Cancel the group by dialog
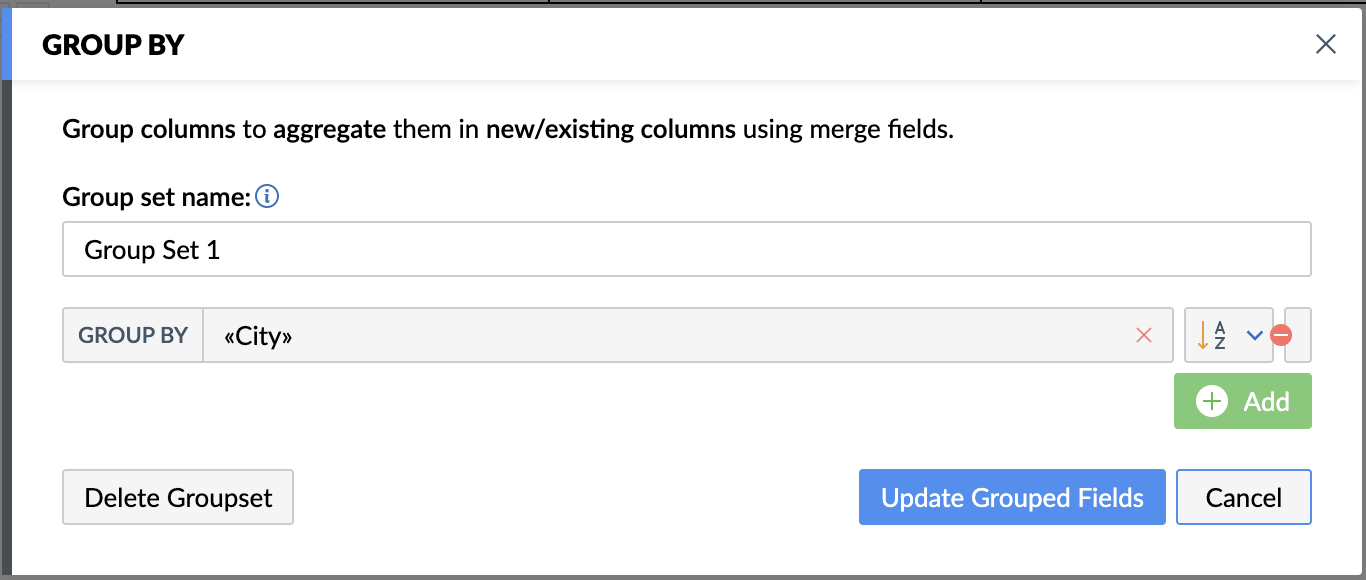The height and width of the screenshot is (580, 1366). 1244,497
